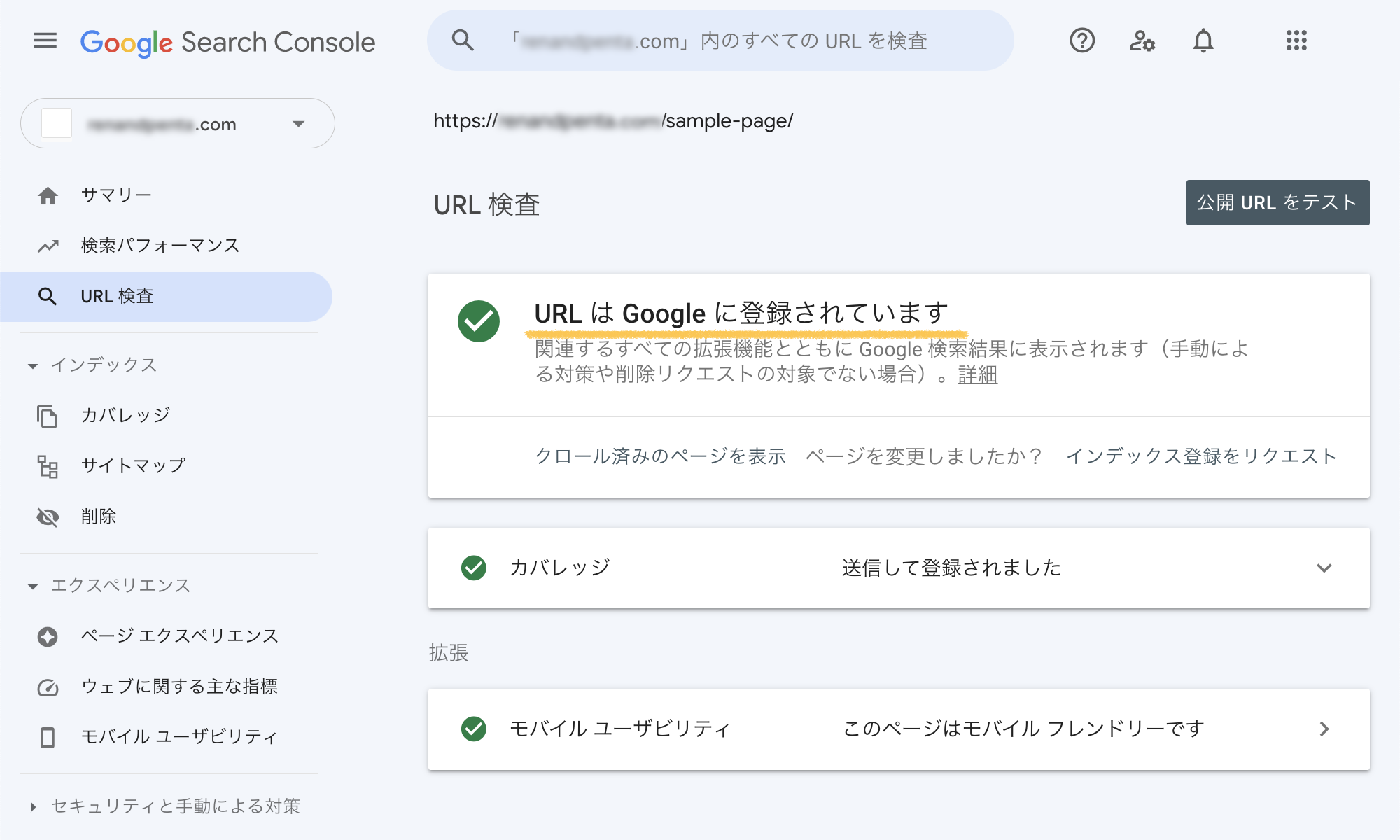Click the Google Search Console logo
This screenshot has height=840, width=1400.
[227, 42]
